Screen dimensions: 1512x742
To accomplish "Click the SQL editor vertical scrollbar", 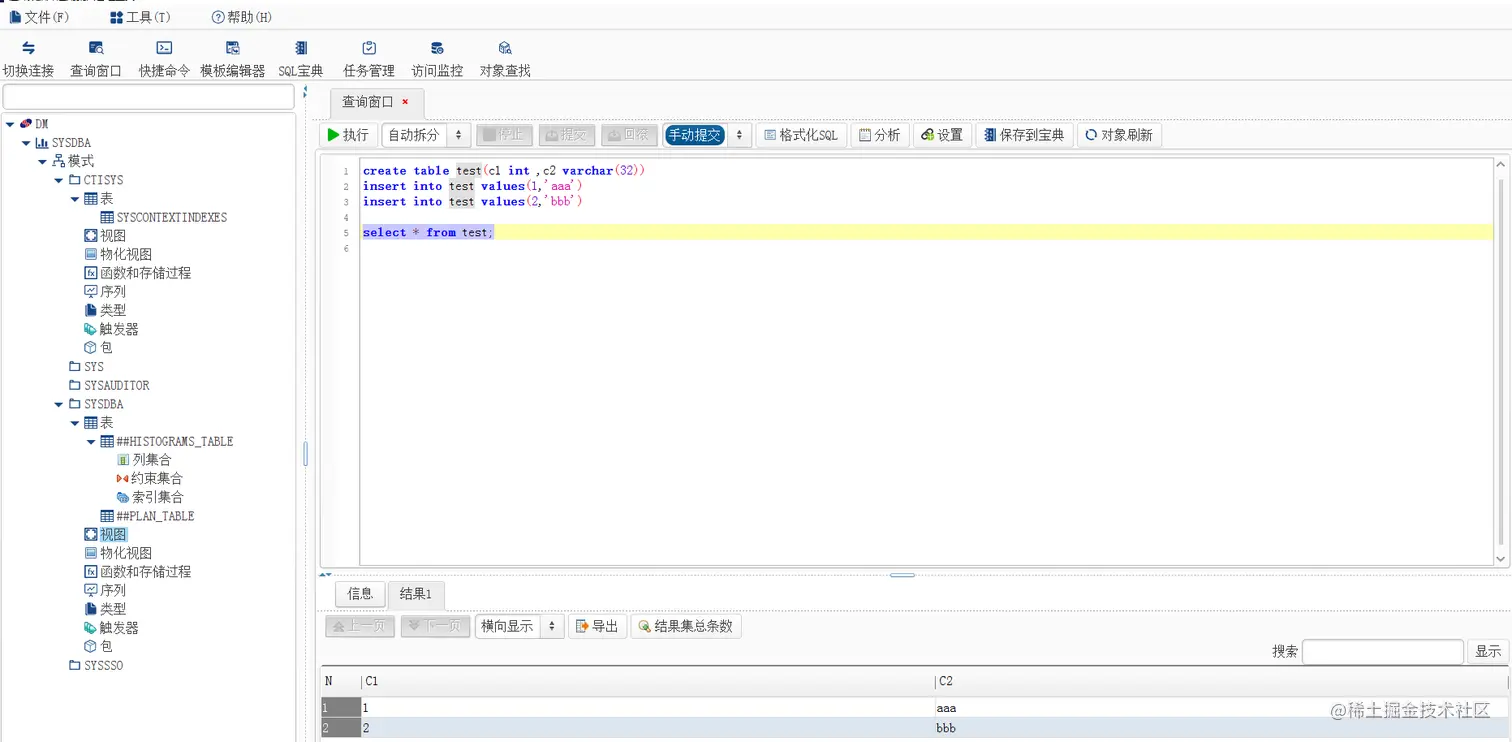I will pos(1500,362).
